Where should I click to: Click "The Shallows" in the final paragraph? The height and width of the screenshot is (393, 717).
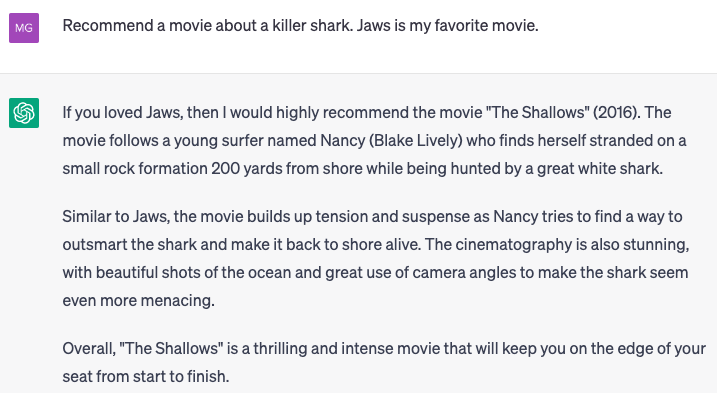pos(171,349)
